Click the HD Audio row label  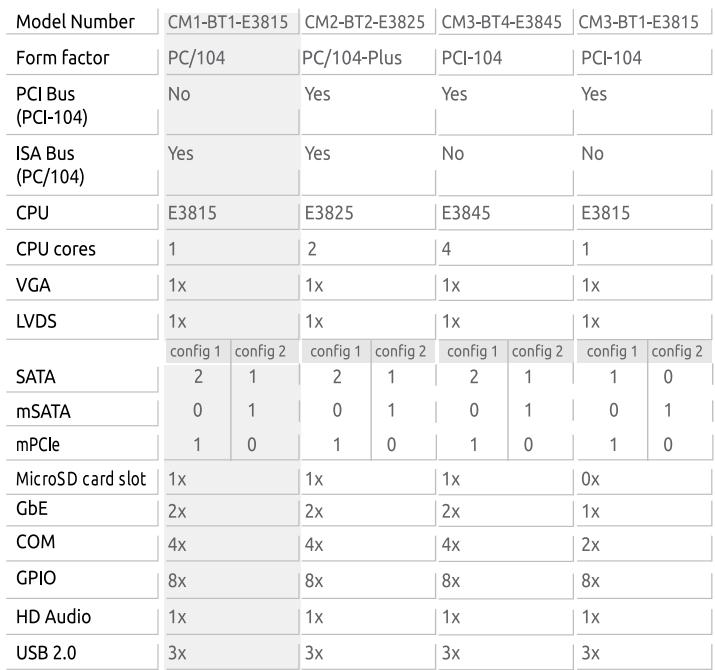[x=53, y=617]
